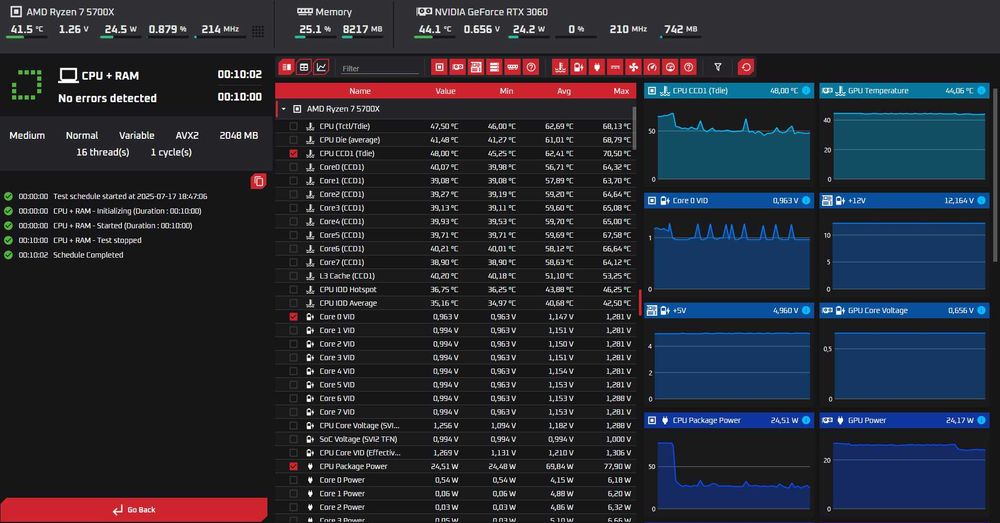
Task: Open info for Core 0 VID graph
Action: click(806, 200)
